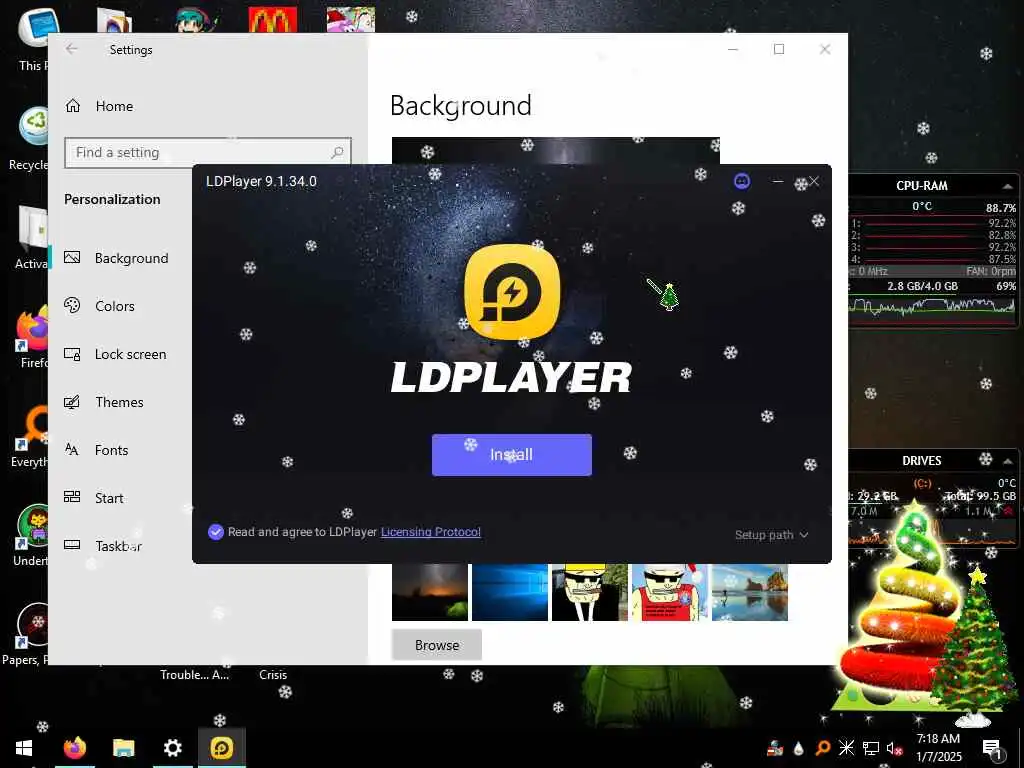This screenshot has height=768, width=1024.
Task: Click the orange magnifier tray icon
Action: (x=823, y=748)
